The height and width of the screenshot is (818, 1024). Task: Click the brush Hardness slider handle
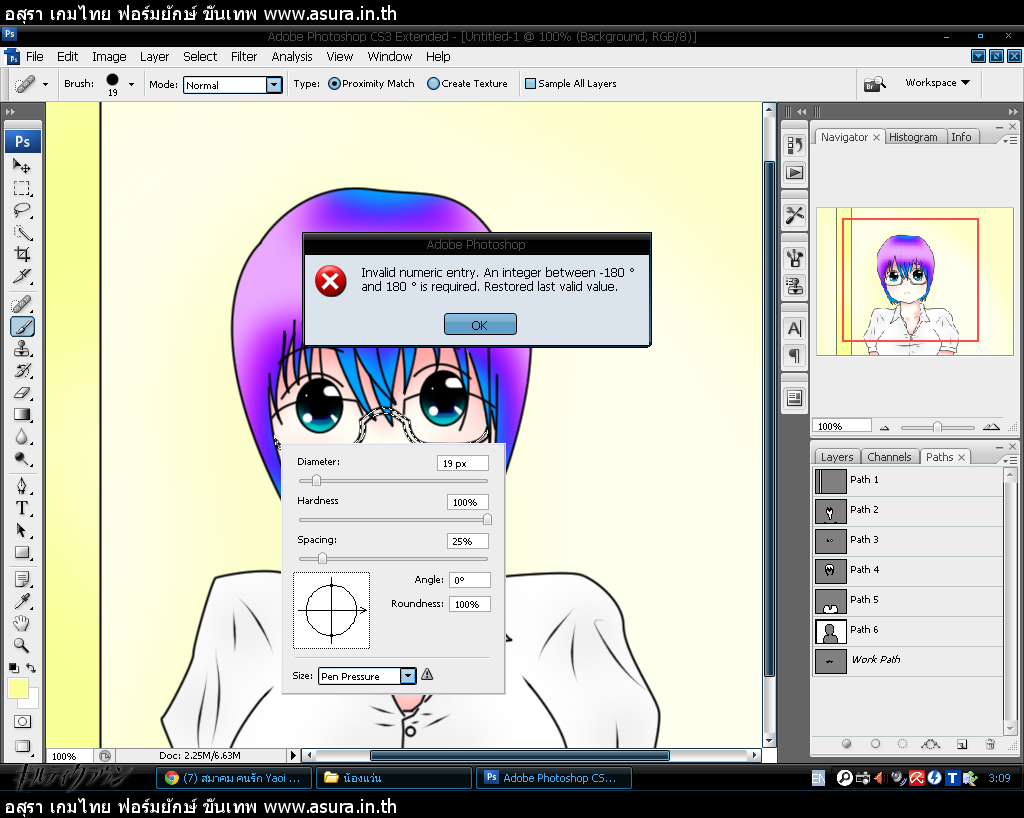click(487, 520)
